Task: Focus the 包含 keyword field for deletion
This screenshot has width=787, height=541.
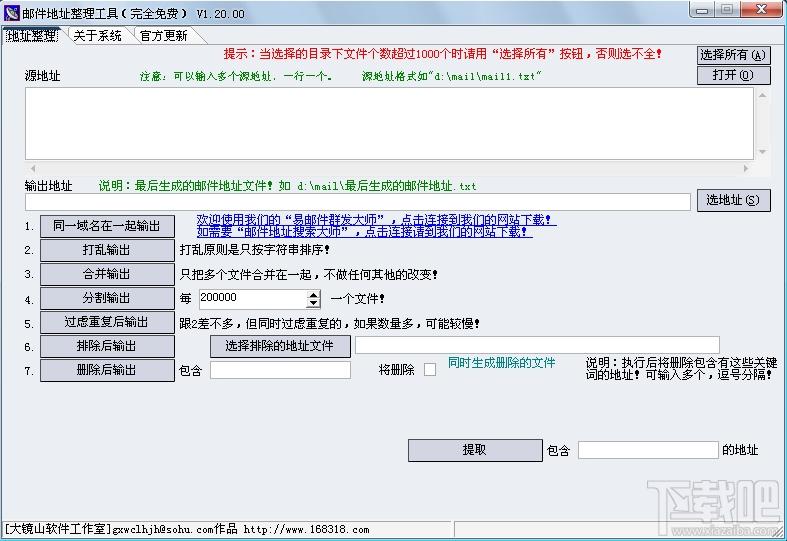Action: pyautogui.click(x=280, y=370)
